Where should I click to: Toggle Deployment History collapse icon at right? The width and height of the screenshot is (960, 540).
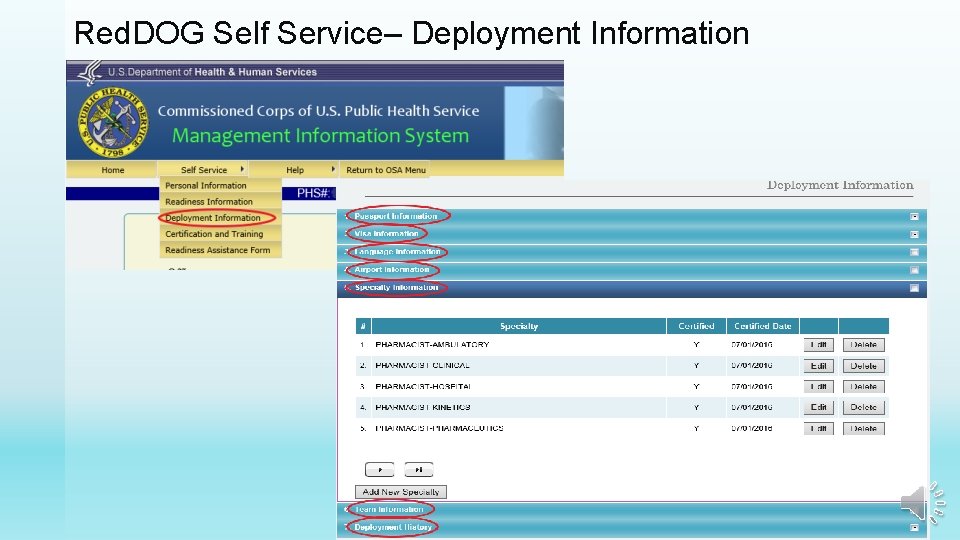click(914, 527)
